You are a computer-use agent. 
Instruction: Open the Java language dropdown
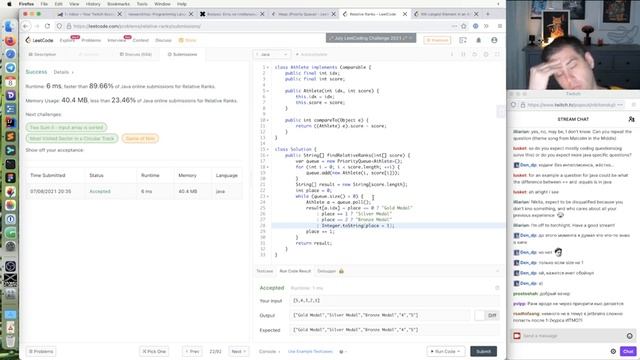[x=271, y=54]
